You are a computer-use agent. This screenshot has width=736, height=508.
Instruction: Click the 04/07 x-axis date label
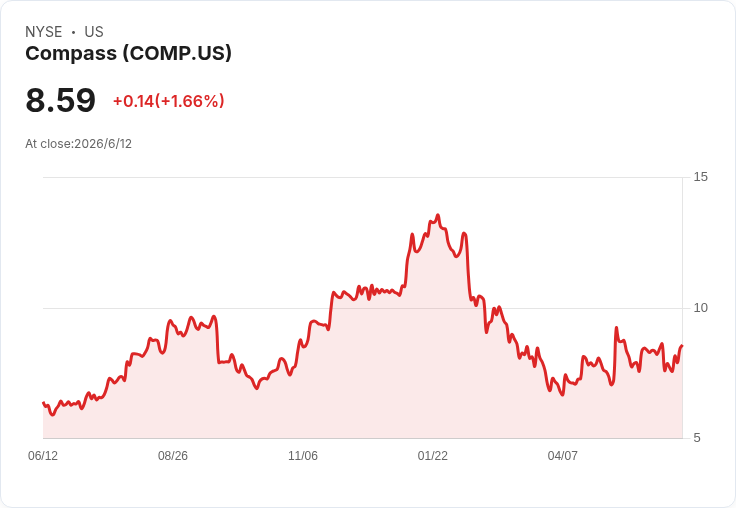click(562, 456)
